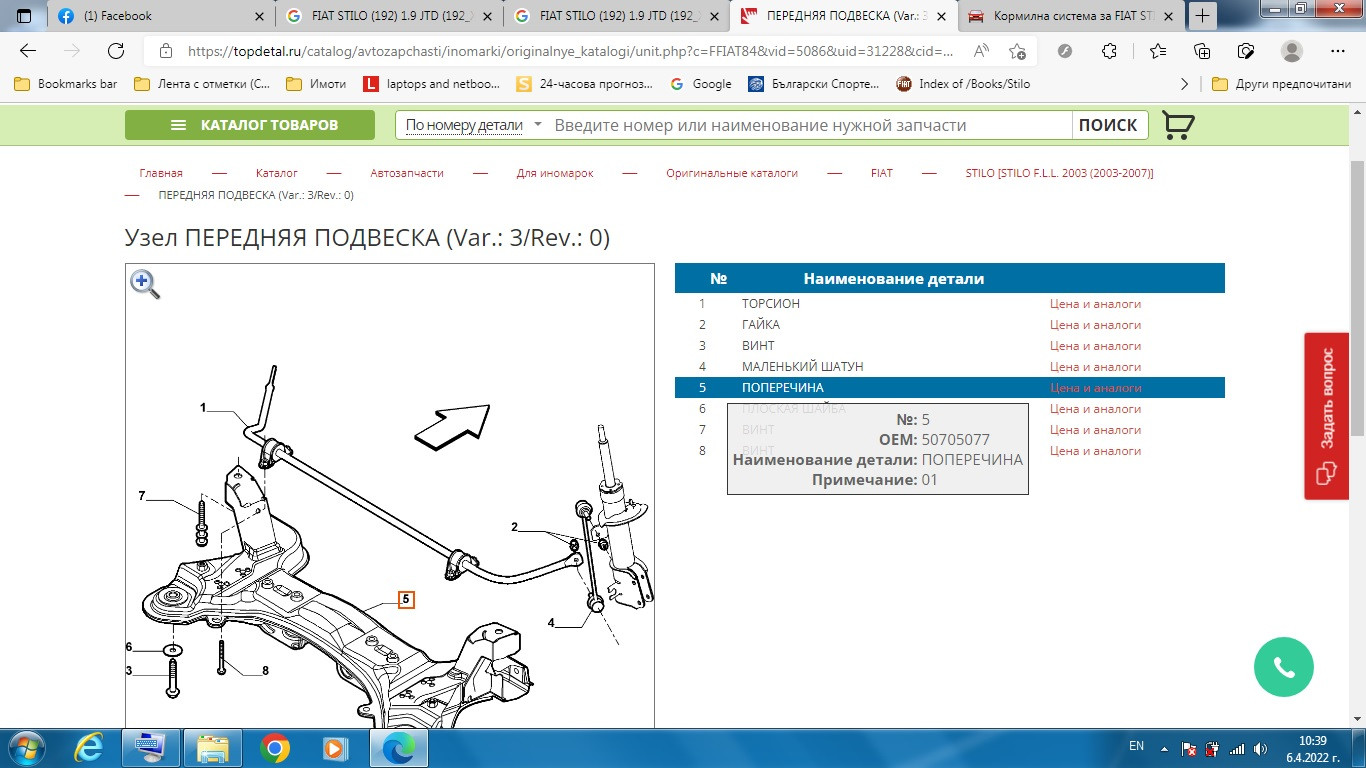This screenshot has height=768, width=1366.
Task: Open the 'Задать вопрос' side panel
Action: pos(1327,415)
